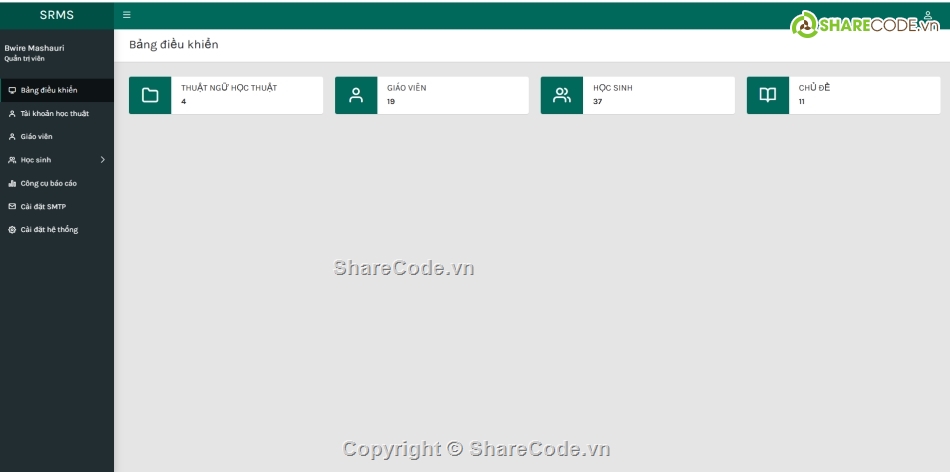Click the gear icon for Cài đặt hệ thống
This screenshot has width=950, height=472.
pos(12,230)
